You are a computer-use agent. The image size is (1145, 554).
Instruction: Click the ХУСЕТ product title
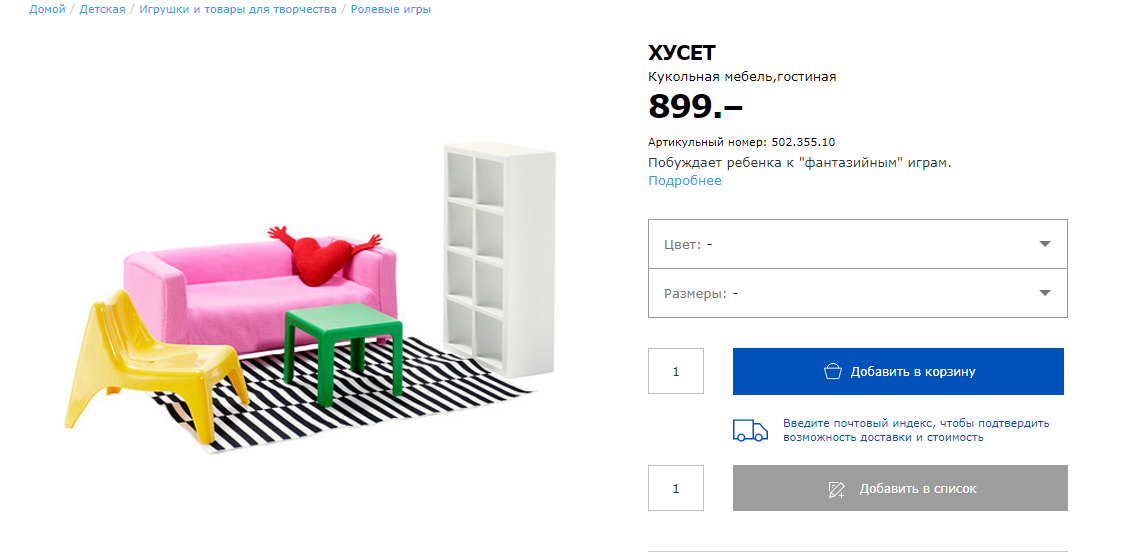[682, 53]
